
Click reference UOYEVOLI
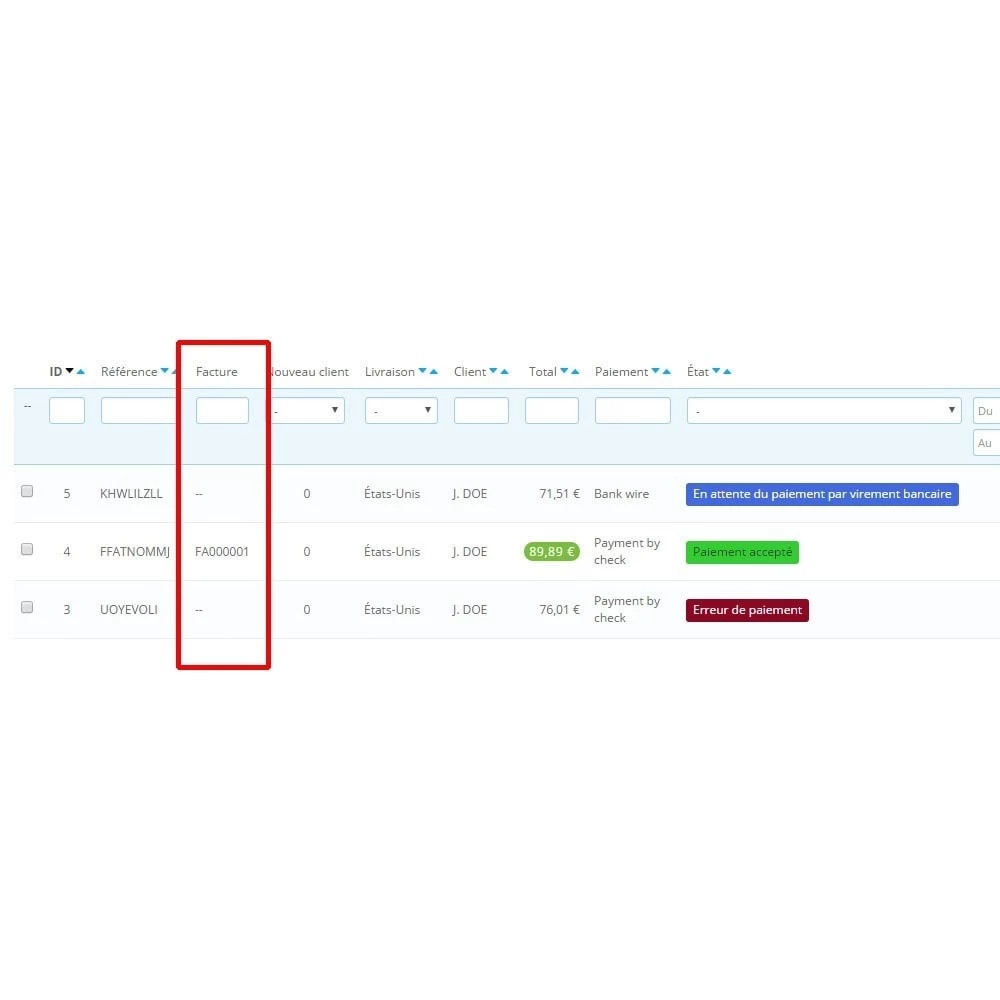(129, 610)
